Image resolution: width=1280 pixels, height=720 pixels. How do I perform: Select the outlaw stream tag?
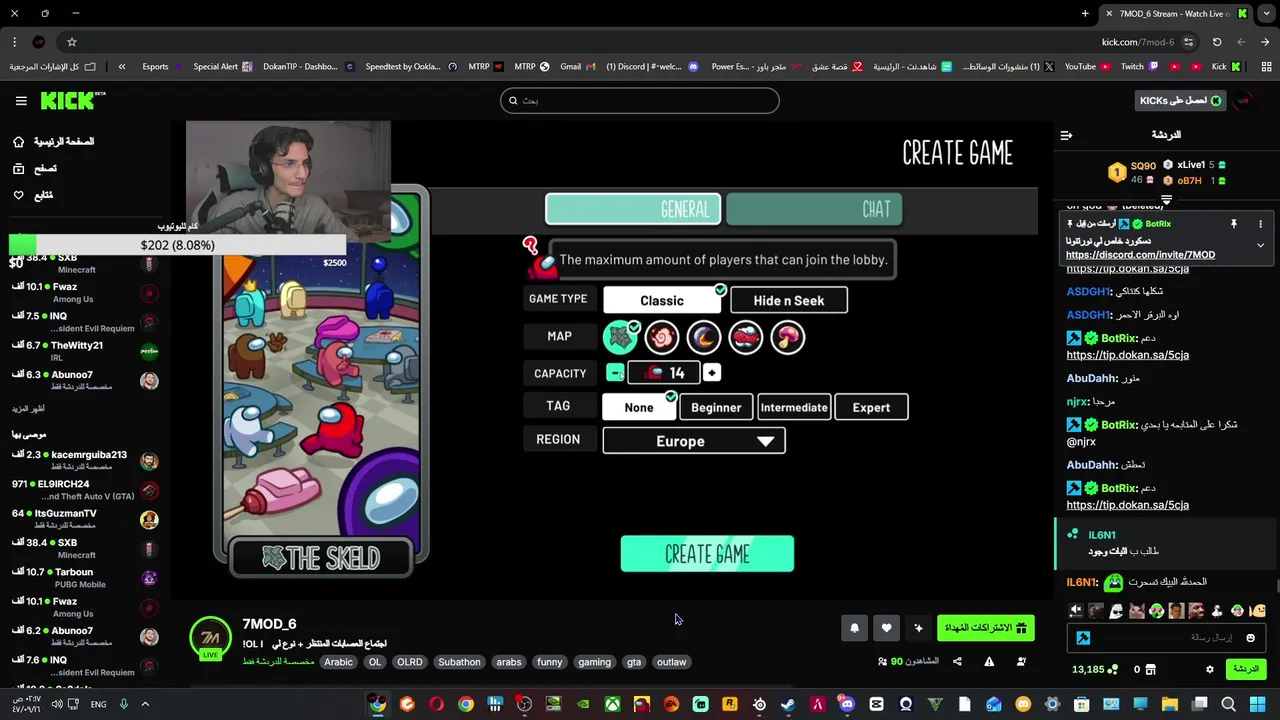671,662
